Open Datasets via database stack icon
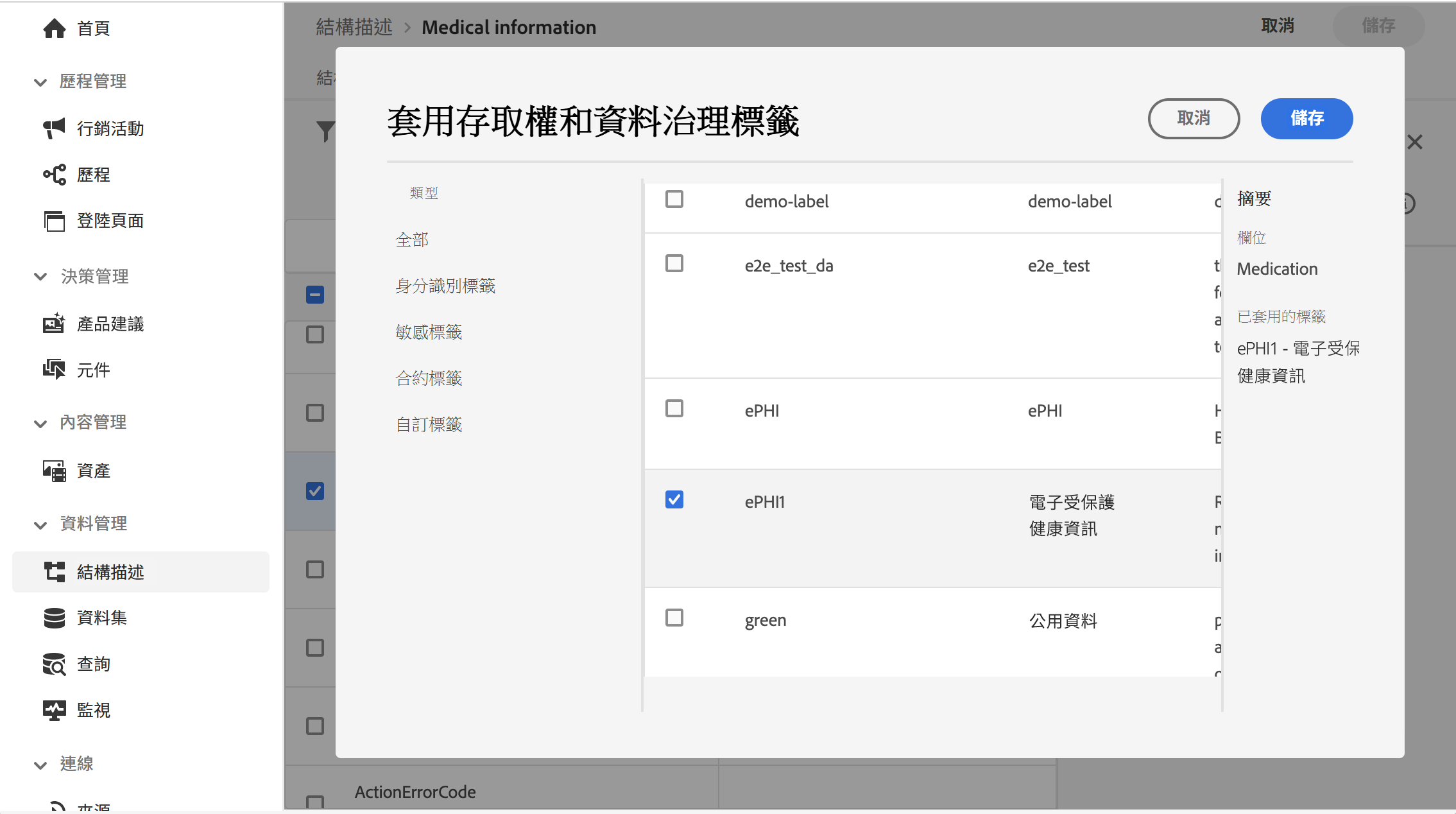 coord(55,618)
